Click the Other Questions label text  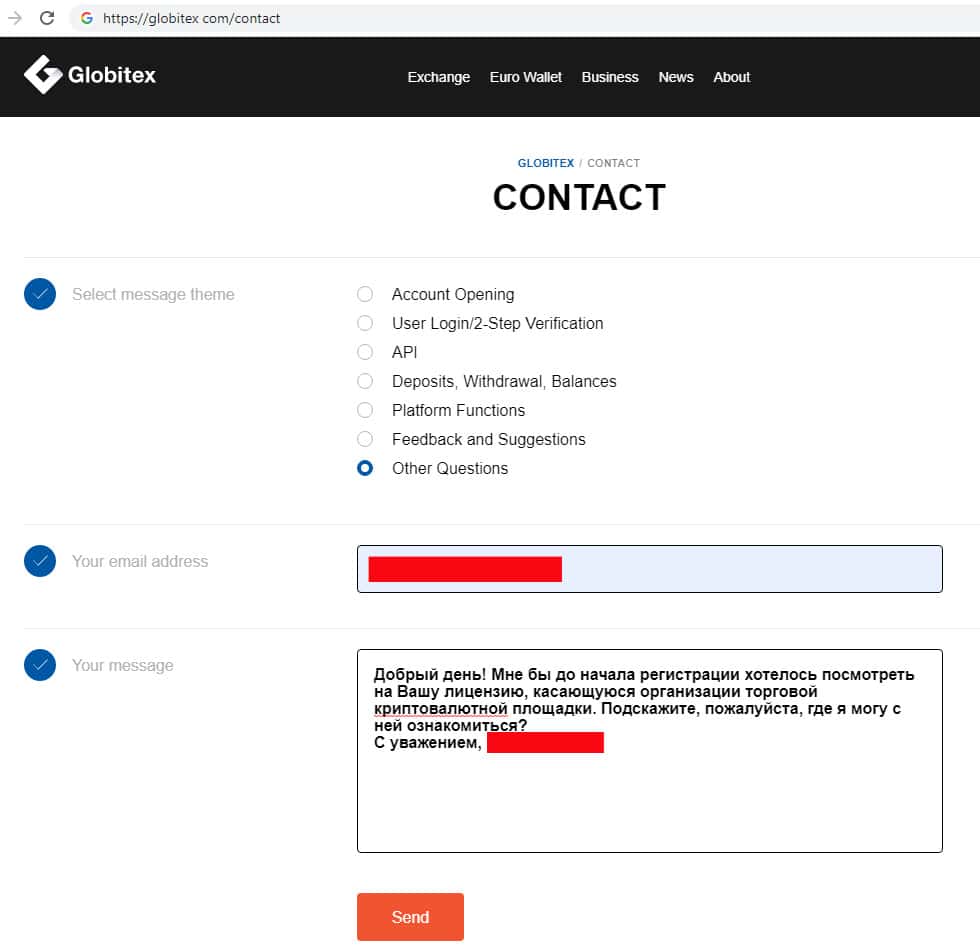point(450,469)
